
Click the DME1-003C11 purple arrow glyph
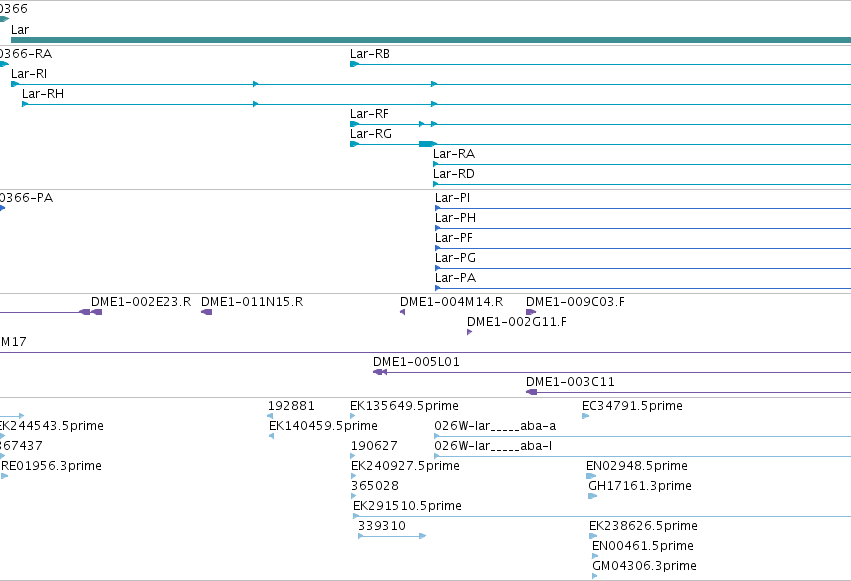pyautogui.click(x=531, y=392)
